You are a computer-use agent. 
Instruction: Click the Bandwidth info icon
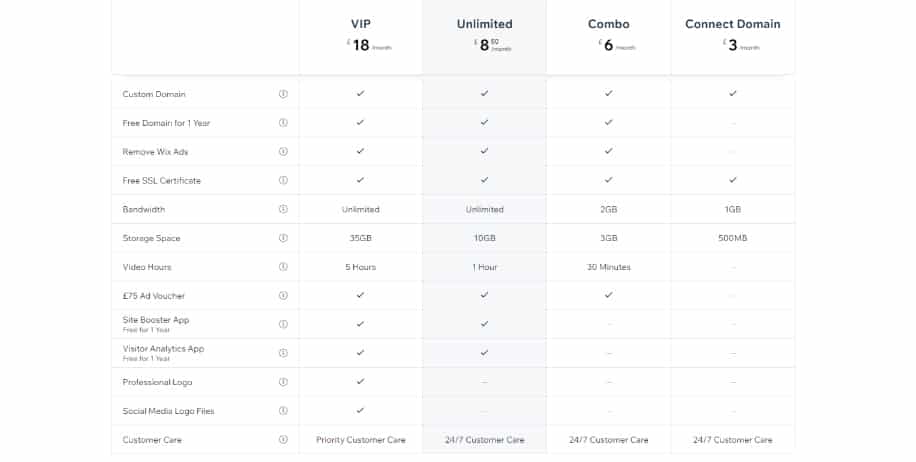coord(283,209)
